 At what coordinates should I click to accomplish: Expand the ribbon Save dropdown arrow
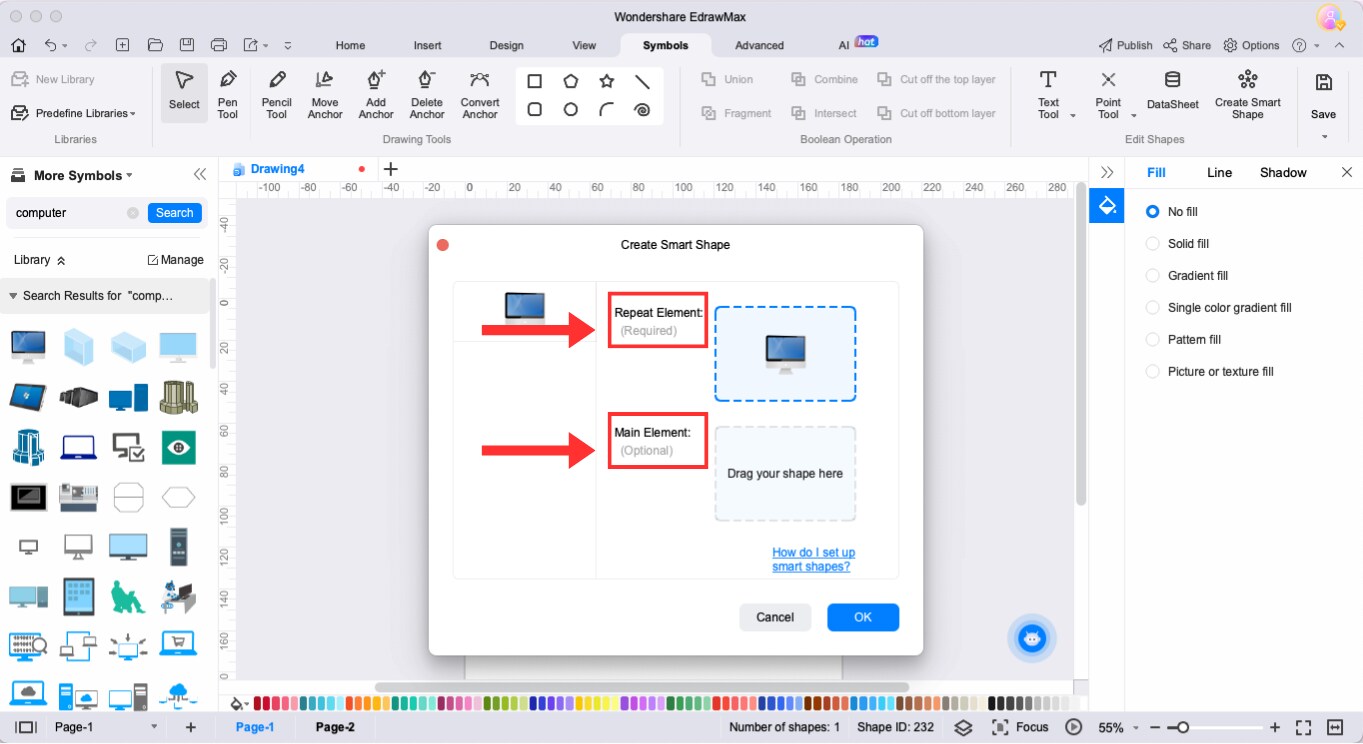[1324, 137]
